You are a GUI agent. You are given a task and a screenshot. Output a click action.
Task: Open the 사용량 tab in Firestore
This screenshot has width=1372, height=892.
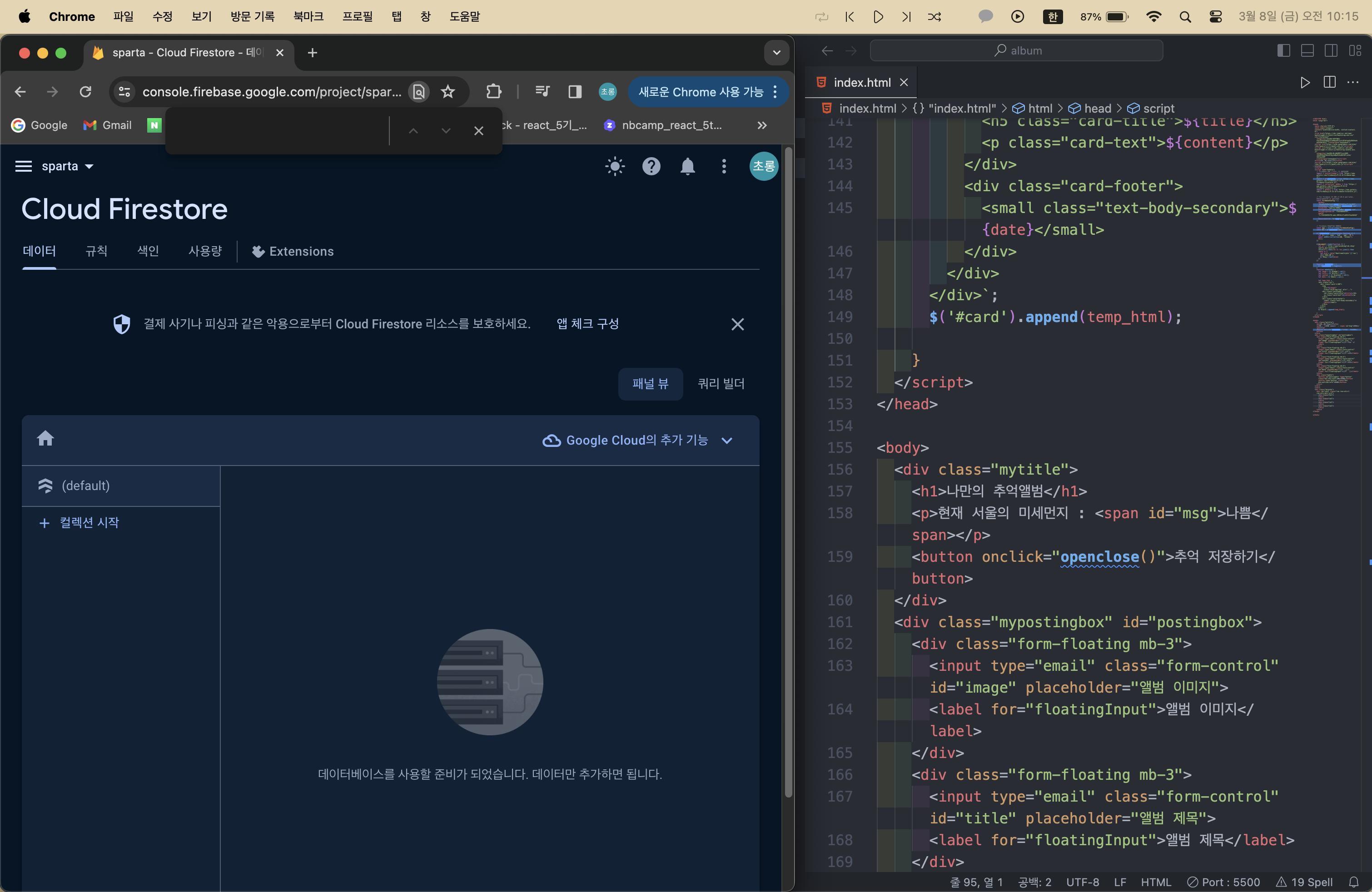(x=205, y=251)
